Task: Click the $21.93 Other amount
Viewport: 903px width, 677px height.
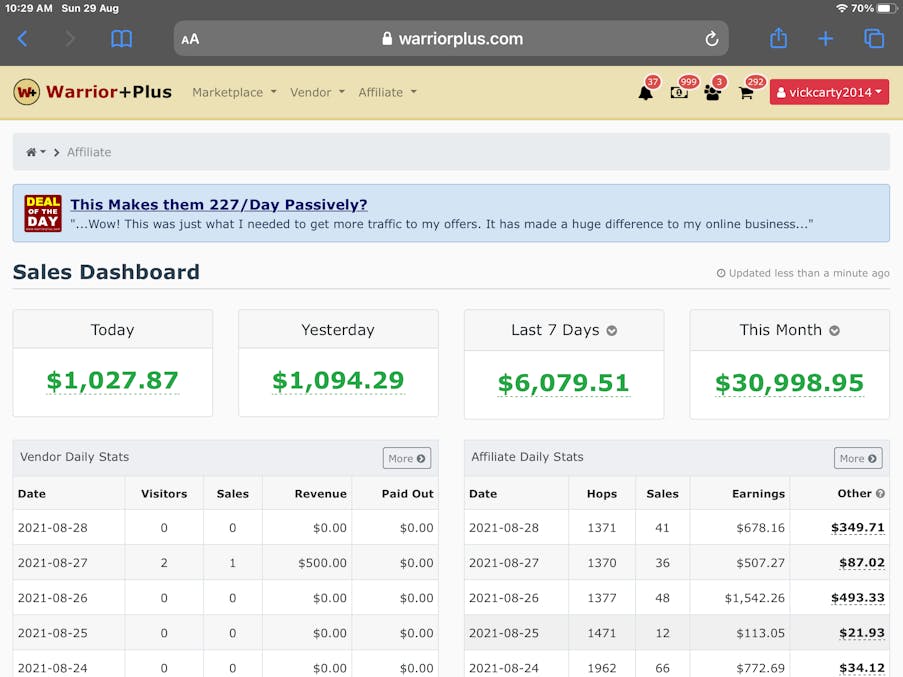Action: click(862, 633)
